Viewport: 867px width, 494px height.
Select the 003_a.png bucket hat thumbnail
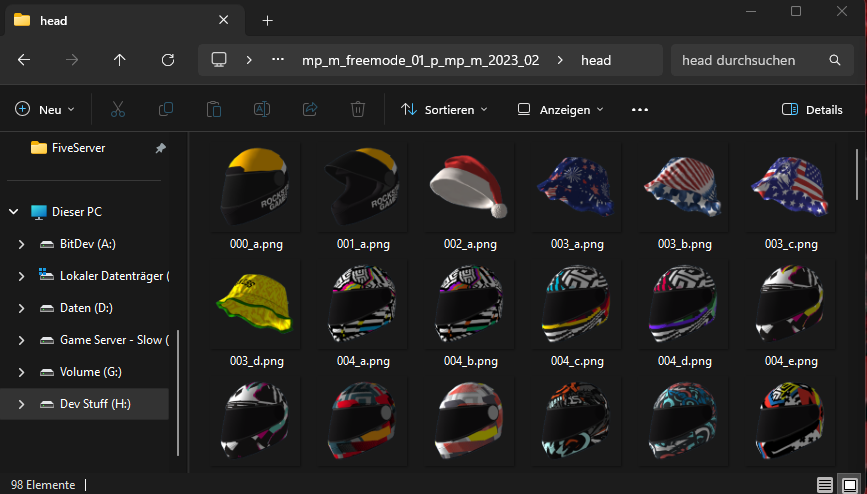[577, 187]
